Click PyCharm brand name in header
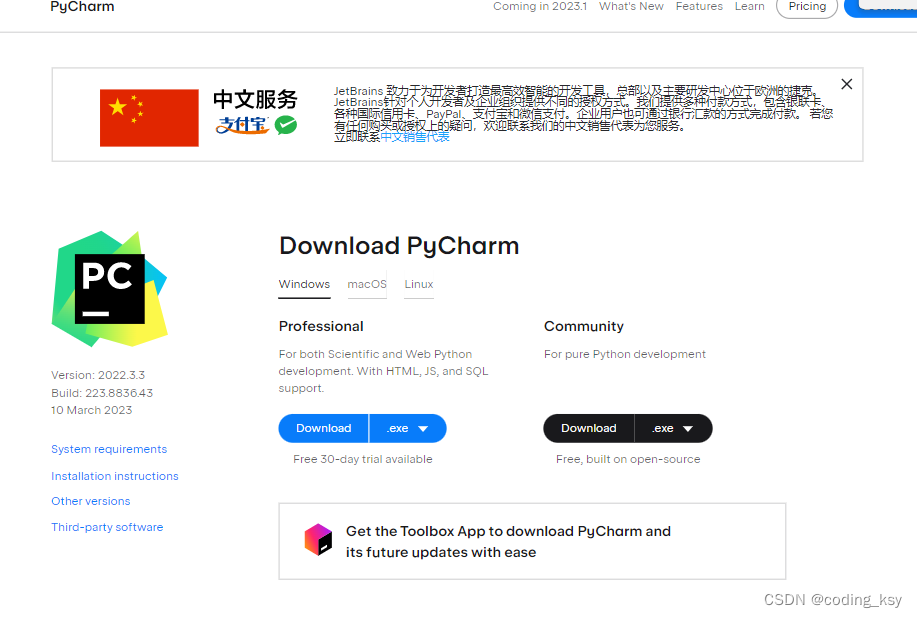The height and width of the screenshot is (618, 917). pyautogui.click(x=82, y=7)
